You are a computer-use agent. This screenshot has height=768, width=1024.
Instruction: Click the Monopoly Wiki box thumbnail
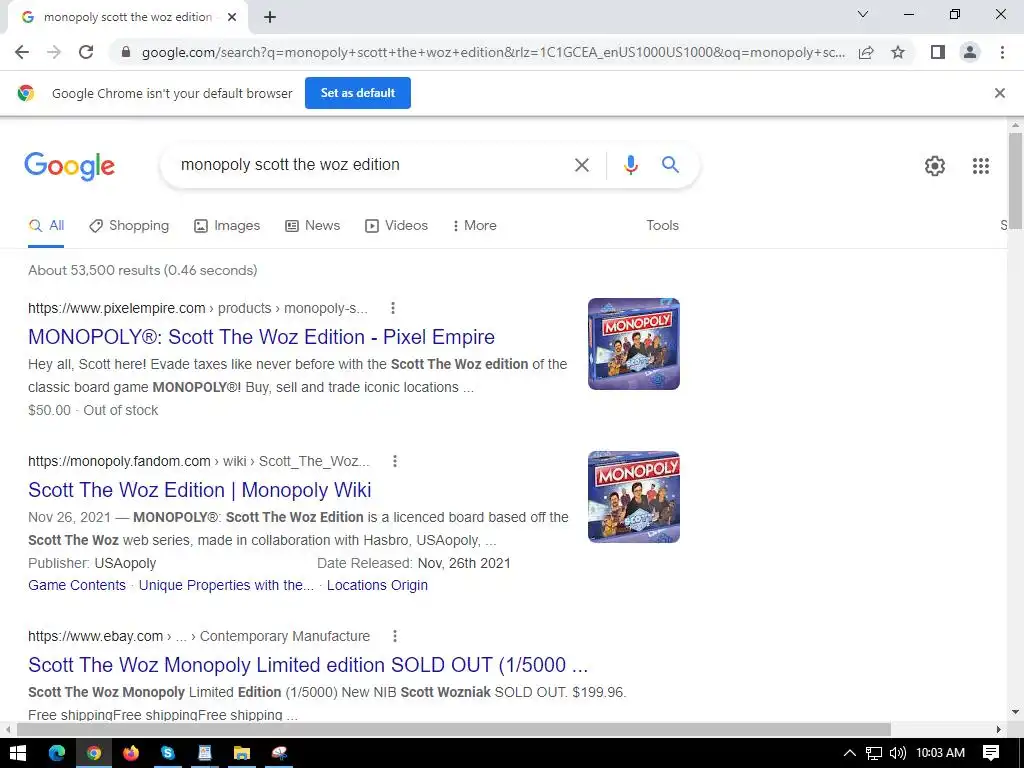pyautogui.click(x=633, y=497)
